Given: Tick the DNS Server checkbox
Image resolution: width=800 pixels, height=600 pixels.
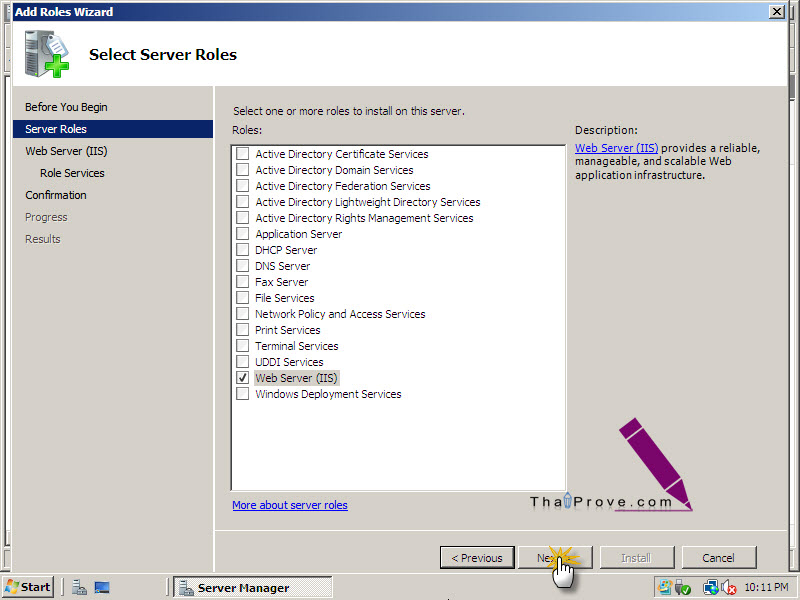Looking at the screenshot, I should tap(243, 266).
